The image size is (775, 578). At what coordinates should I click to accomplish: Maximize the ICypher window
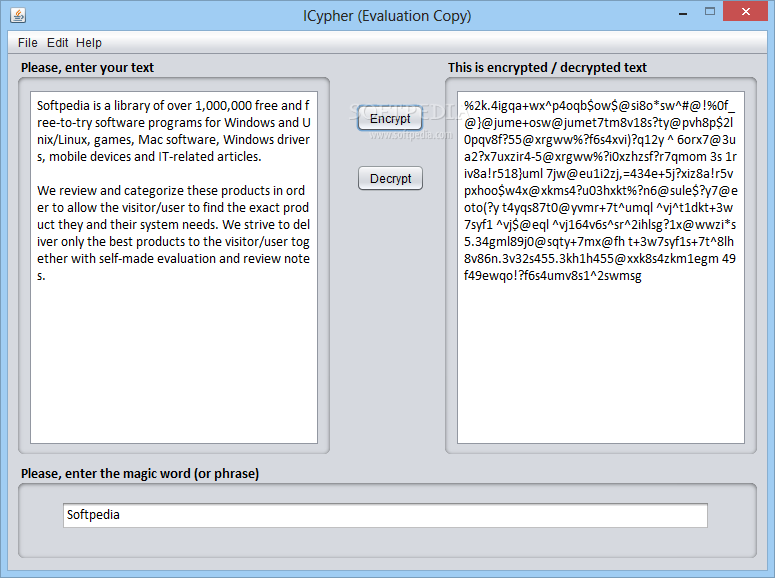pyautogui.click(x=710, y=12)
